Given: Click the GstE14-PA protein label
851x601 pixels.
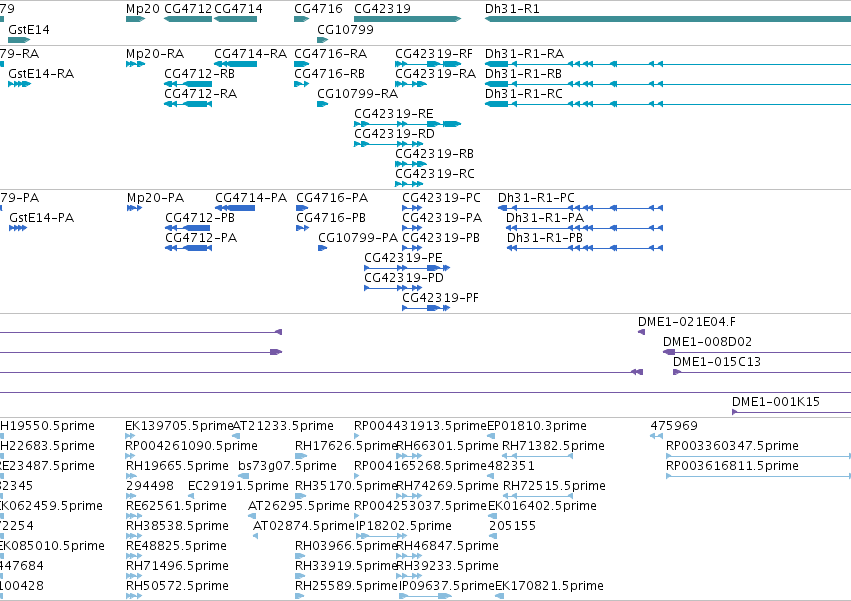Looking at the screenshot, I should [x=41, y=218].
